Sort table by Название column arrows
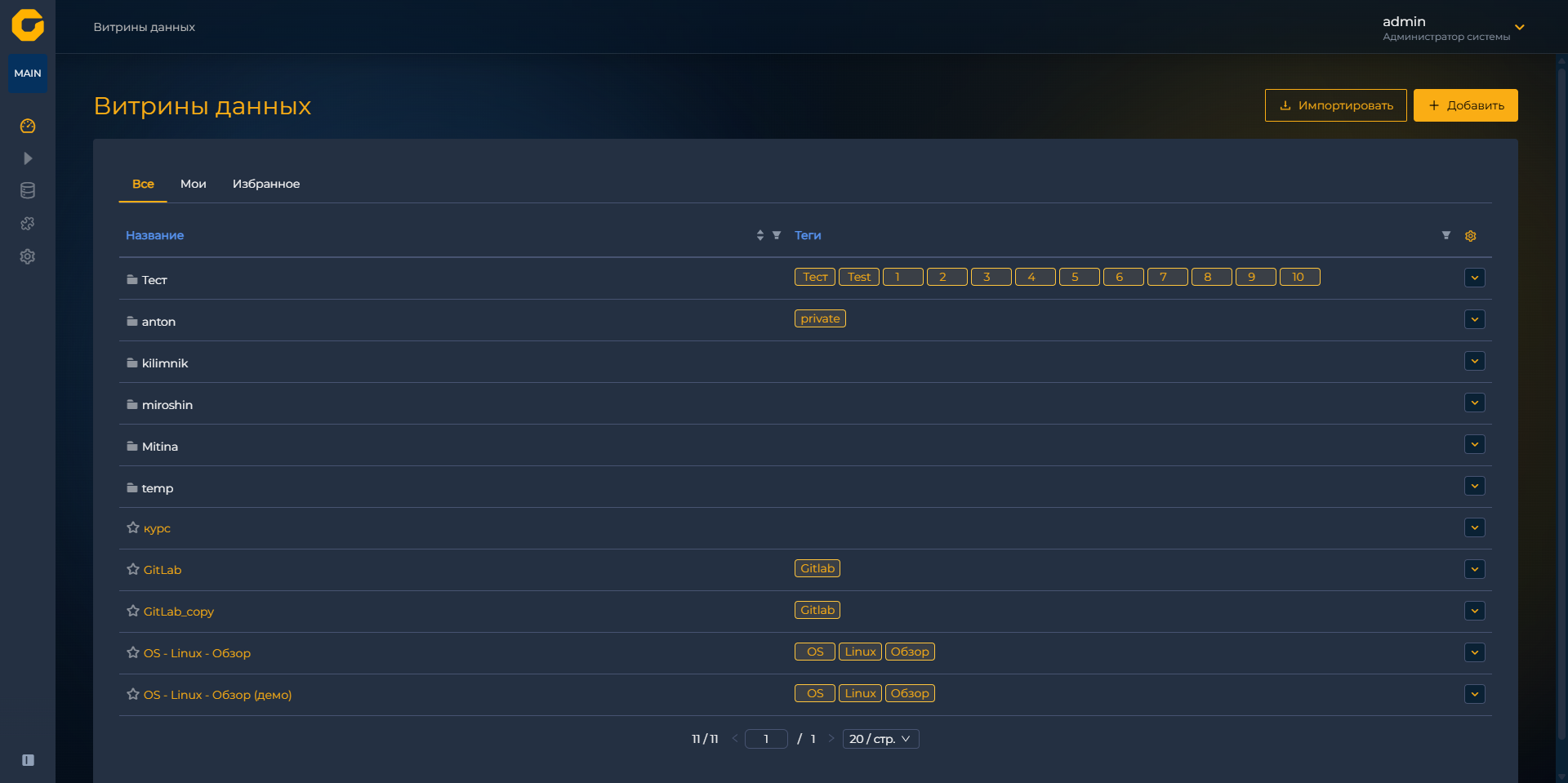 760,235
